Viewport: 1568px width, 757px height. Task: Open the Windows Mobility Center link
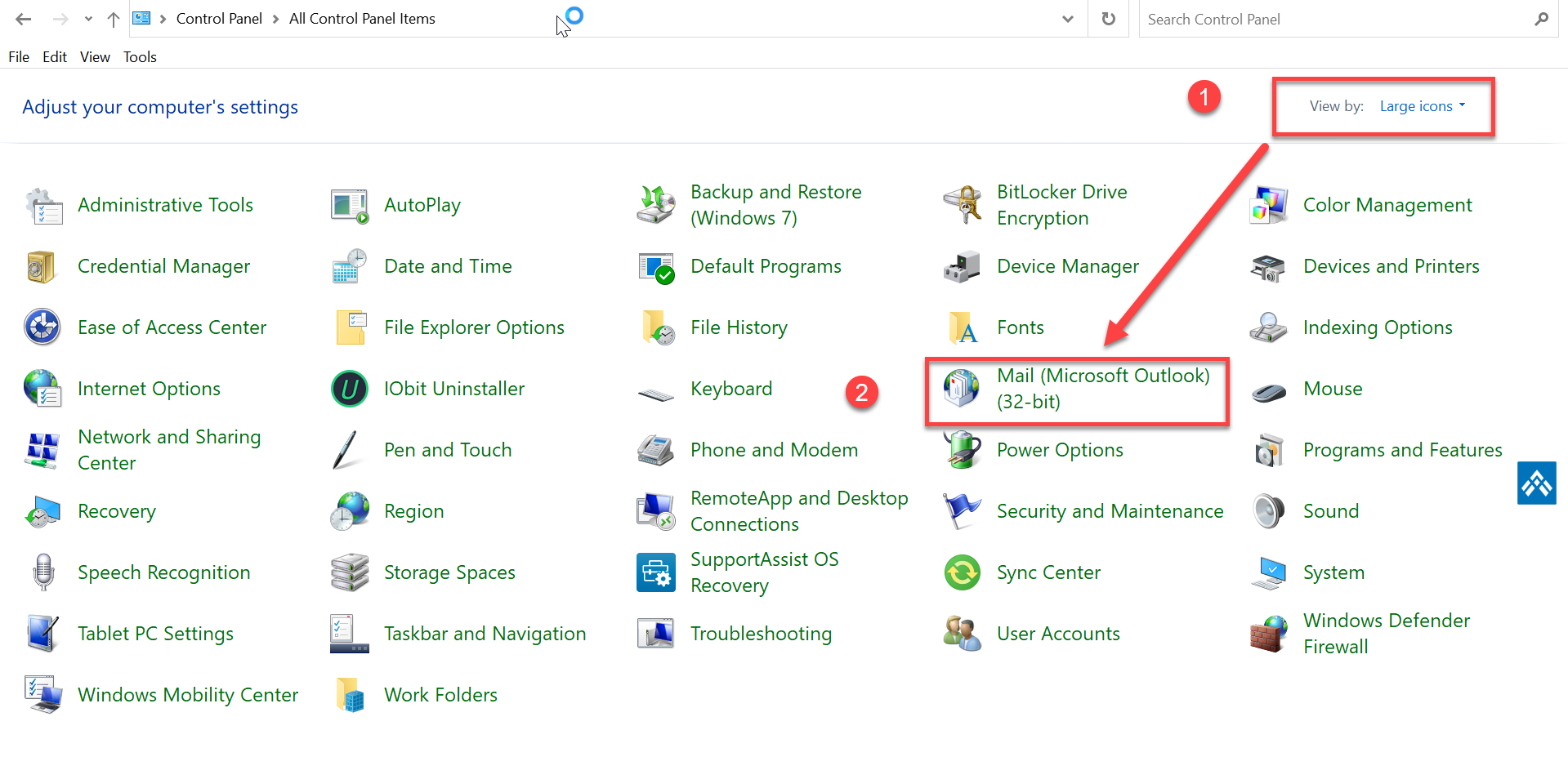(188, 695)
